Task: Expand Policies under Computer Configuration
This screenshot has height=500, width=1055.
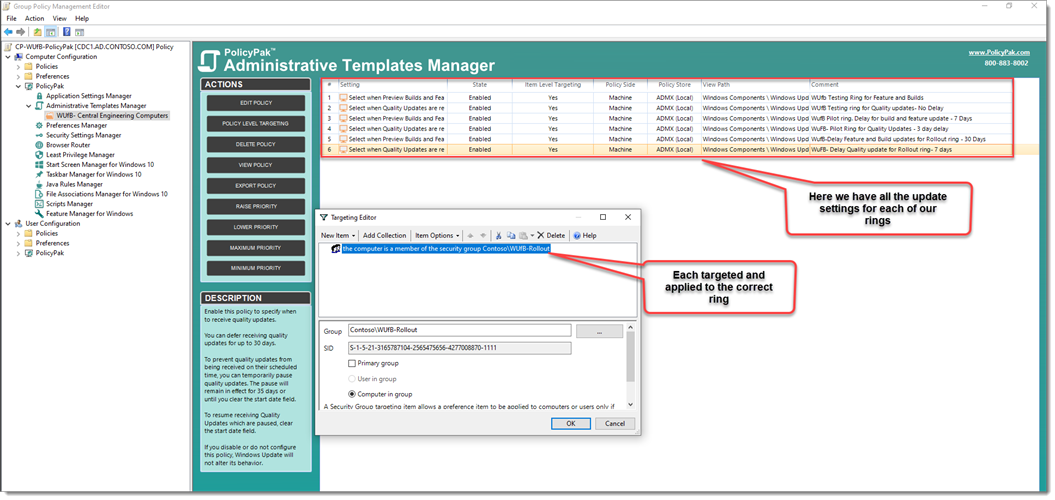Action: pyautogui.click(x=18, y=67)
